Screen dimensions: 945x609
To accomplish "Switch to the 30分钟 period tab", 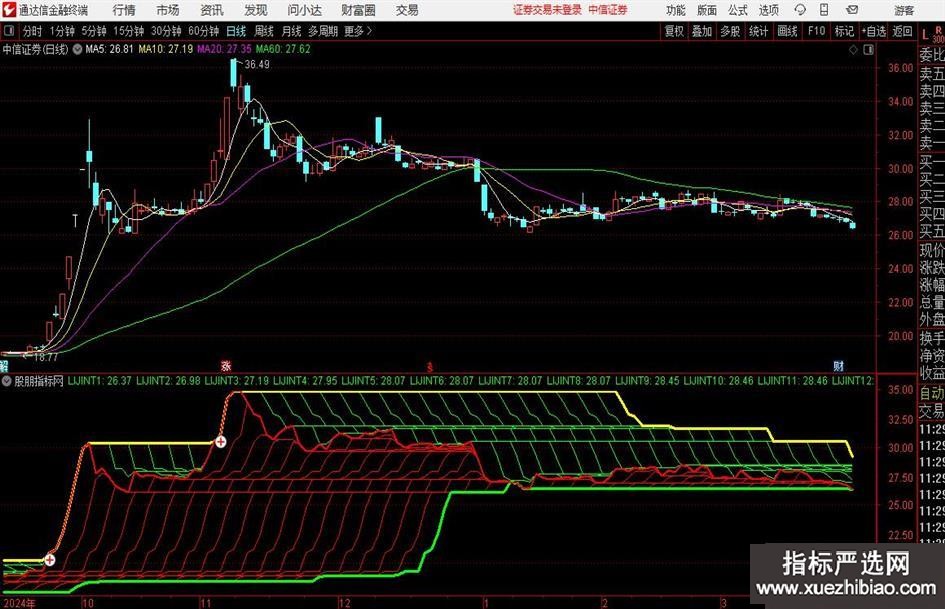I will coord(166,31).
